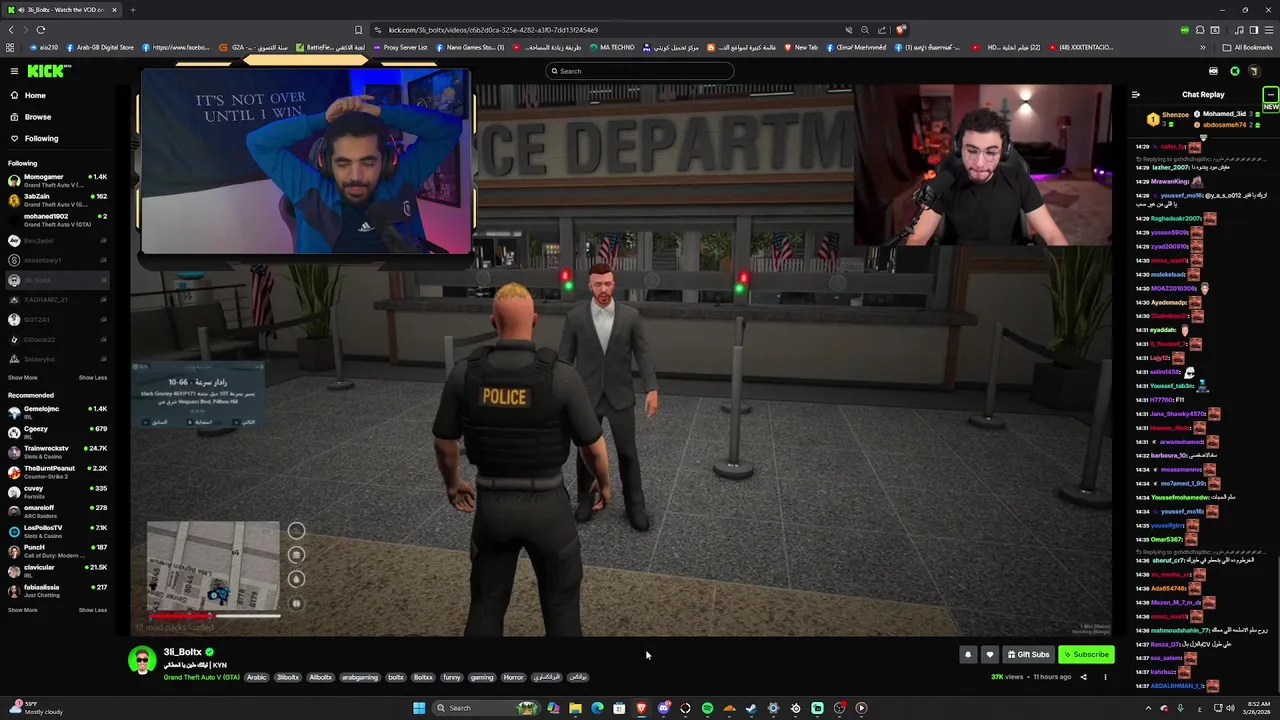The height and width of the screenshot is (720, 1280).
Task: Open a new browser tab
Action: pyautogui.click(x=132, y=10)
